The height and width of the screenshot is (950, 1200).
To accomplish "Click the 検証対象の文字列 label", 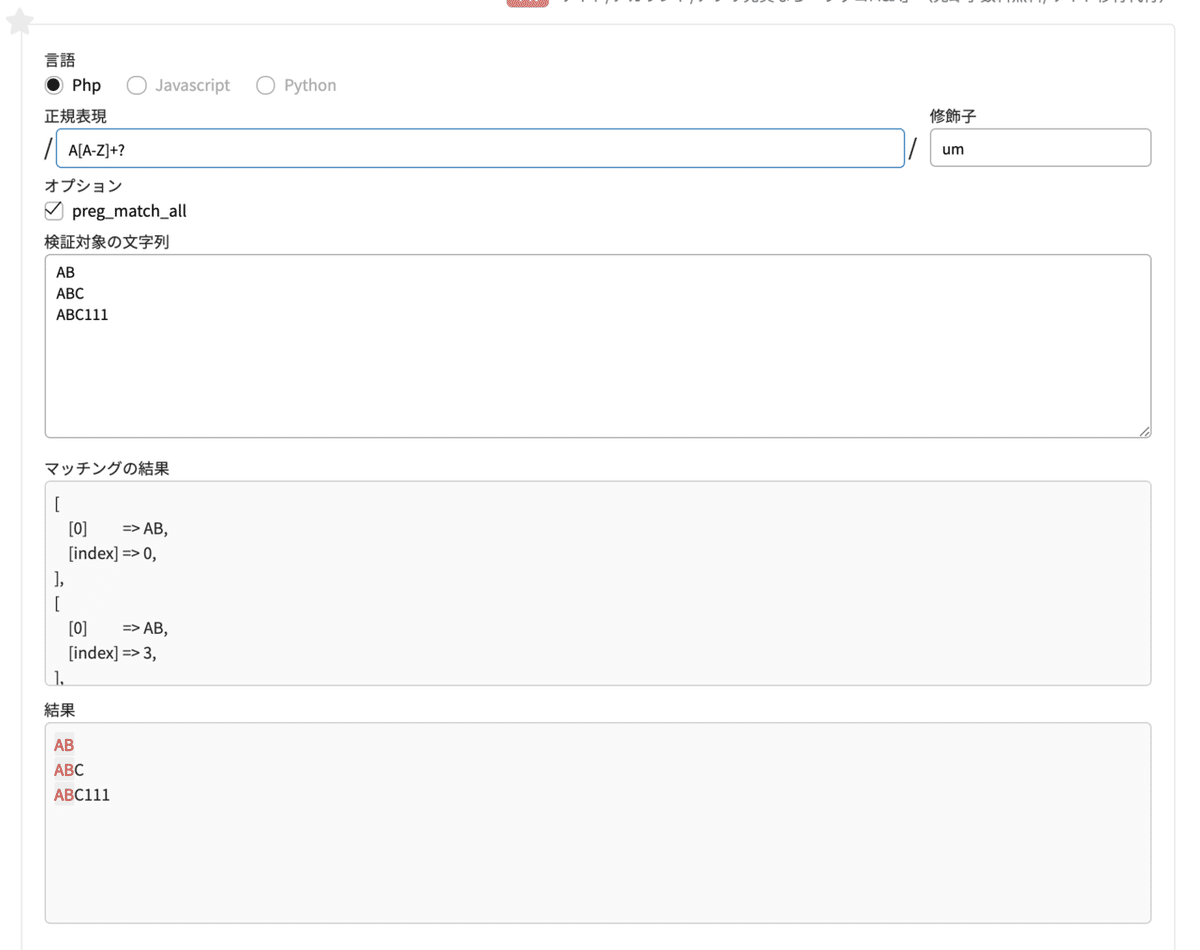I will [106, 242].
